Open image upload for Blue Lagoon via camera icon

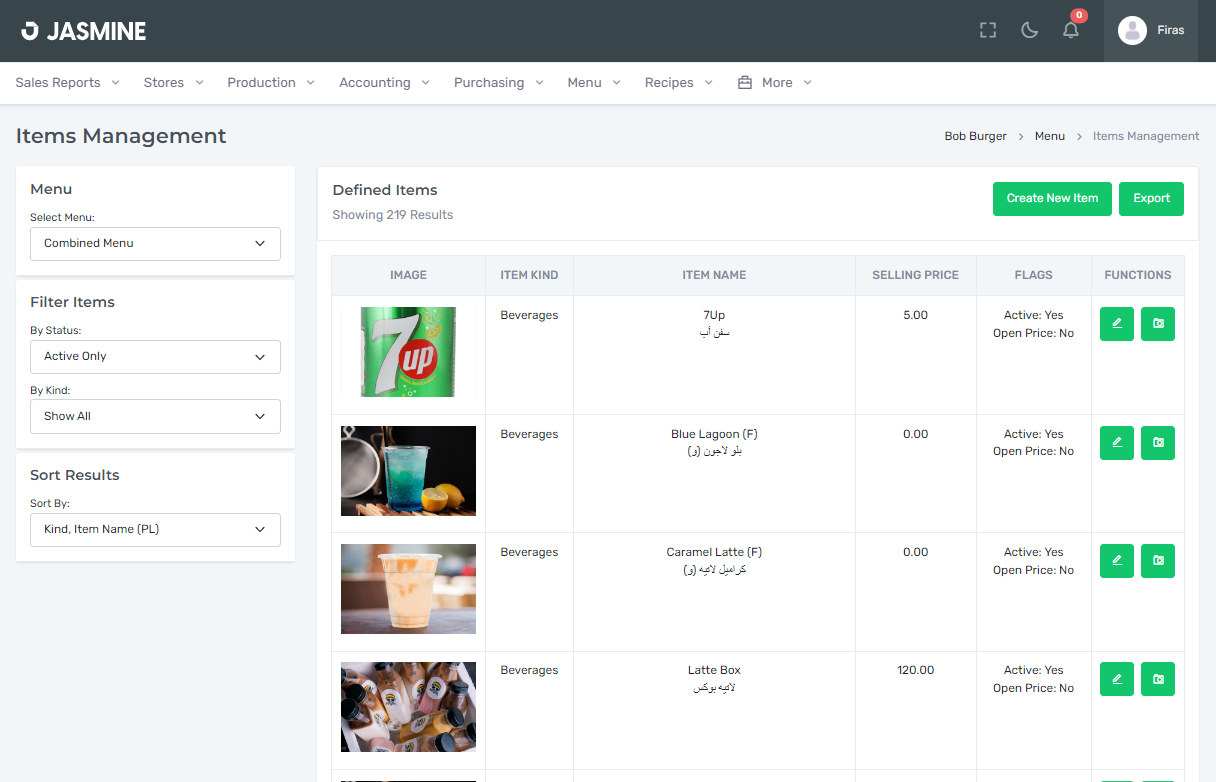click(1157, 442)
